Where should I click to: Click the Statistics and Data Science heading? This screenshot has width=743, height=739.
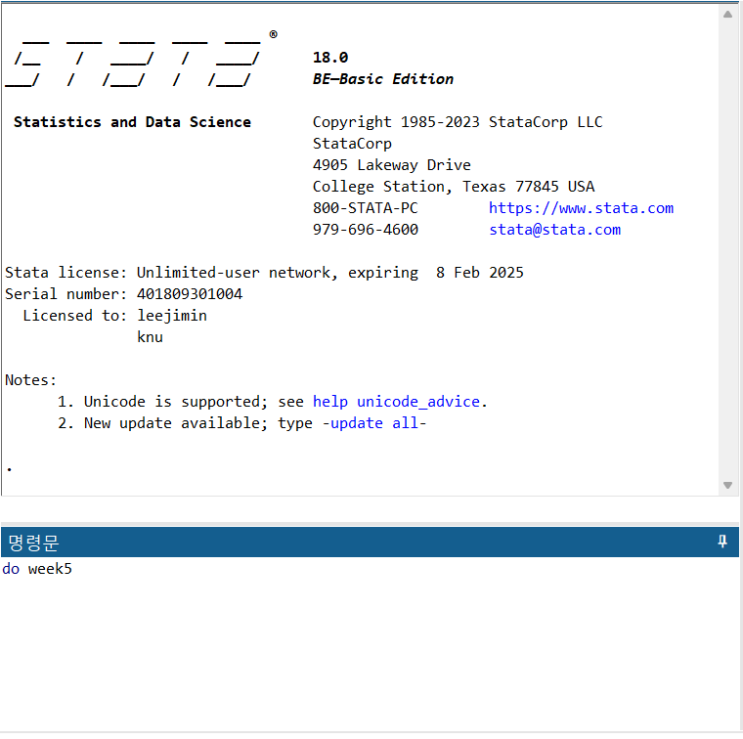pos(132,122)
